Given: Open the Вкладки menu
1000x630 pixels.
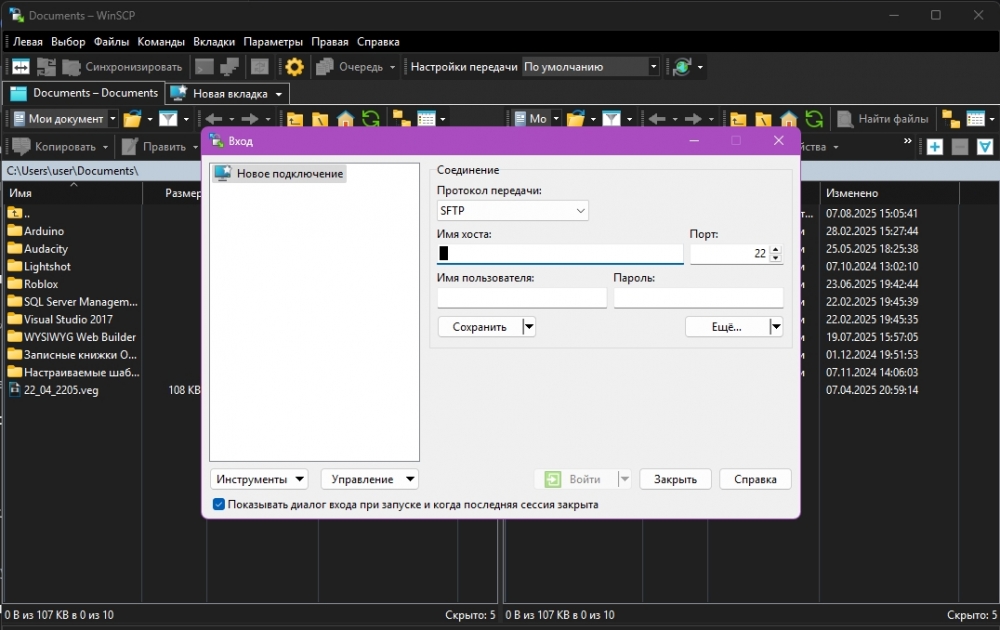Looking at the screenshot, I should [x=214, y=42].
